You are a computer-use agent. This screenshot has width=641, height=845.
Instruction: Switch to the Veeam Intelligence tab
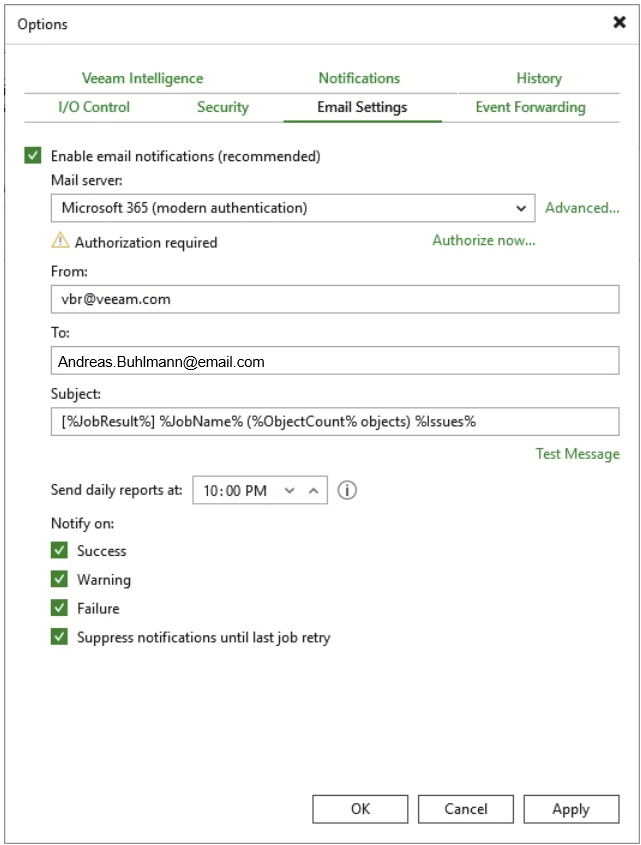click(142, 78)
